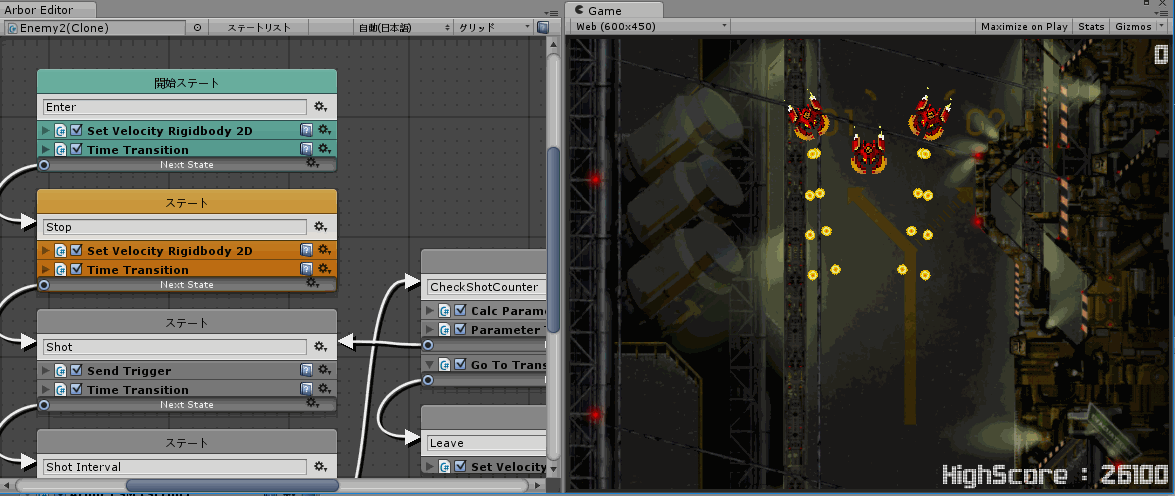
Task: Open the グリッド grid dropdown
Action: tap(493, 27)
